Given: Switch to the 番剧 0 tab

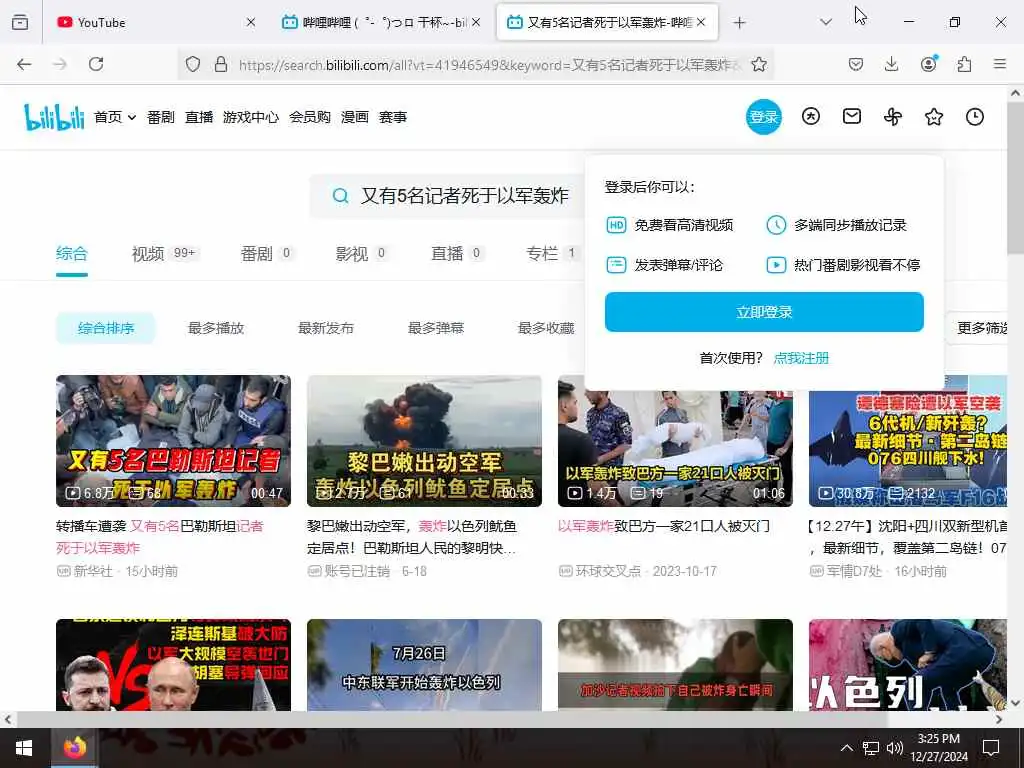Looking at the screenshot, I should pos(266,253).
